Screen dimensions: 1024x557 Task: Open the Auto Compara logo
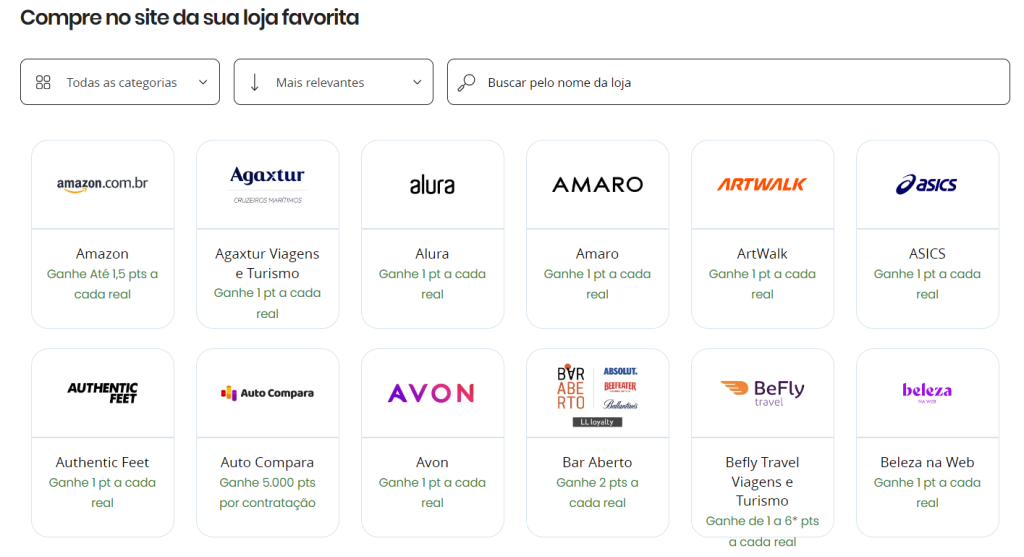(x=267, y=393)
